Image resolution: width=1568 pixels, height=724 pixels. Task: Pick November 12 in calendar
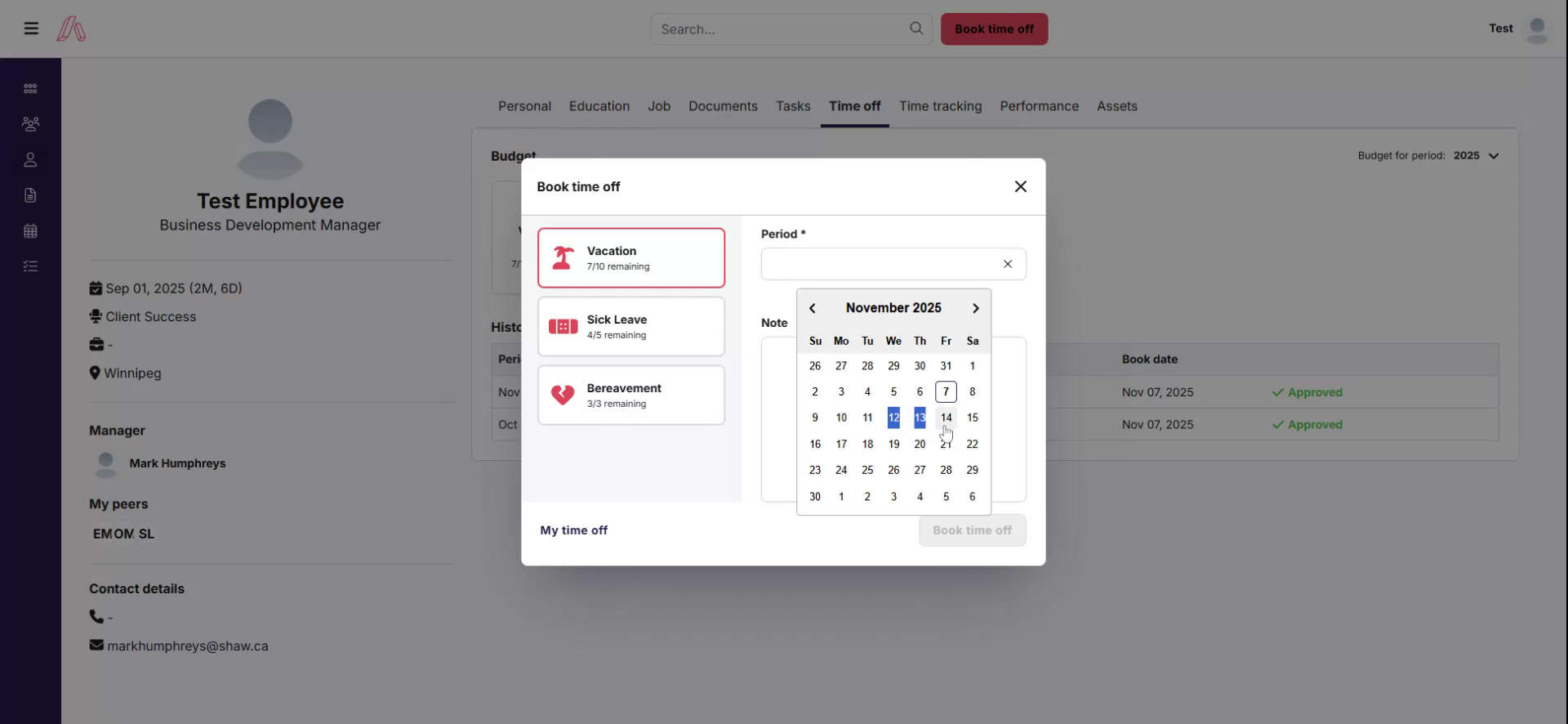pos(893,418)
